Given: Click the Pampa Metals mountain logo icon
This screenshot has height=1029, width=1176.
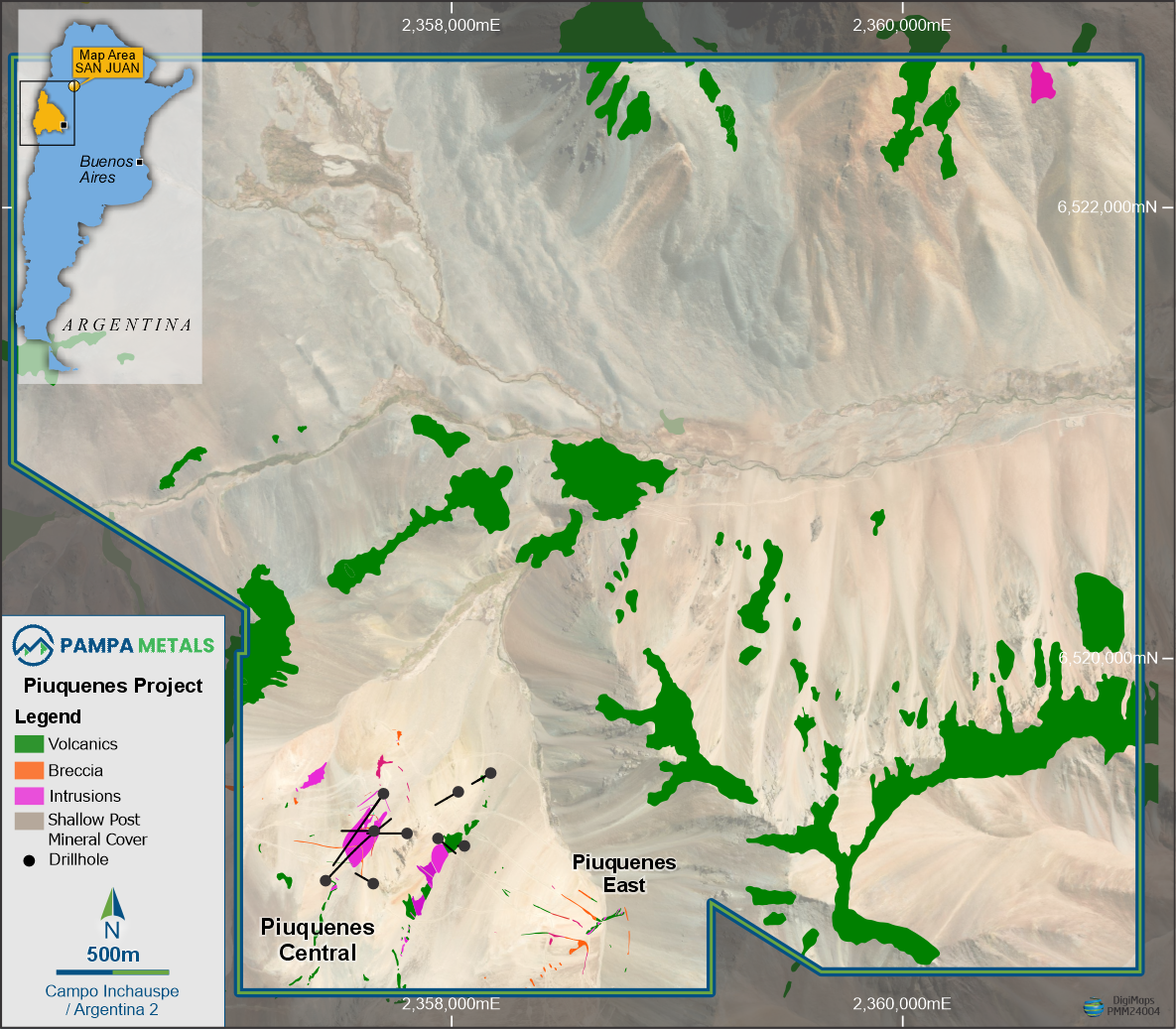Looking at the screenshot, I should point(33,645).
